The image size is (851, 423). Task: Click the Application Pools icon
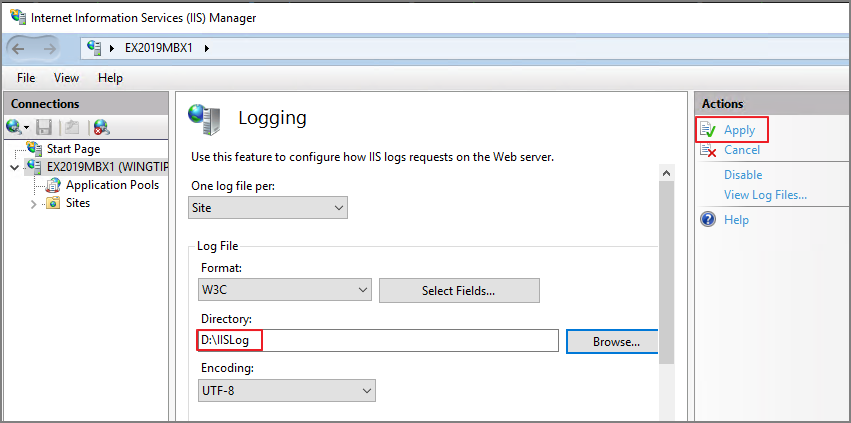54,185
